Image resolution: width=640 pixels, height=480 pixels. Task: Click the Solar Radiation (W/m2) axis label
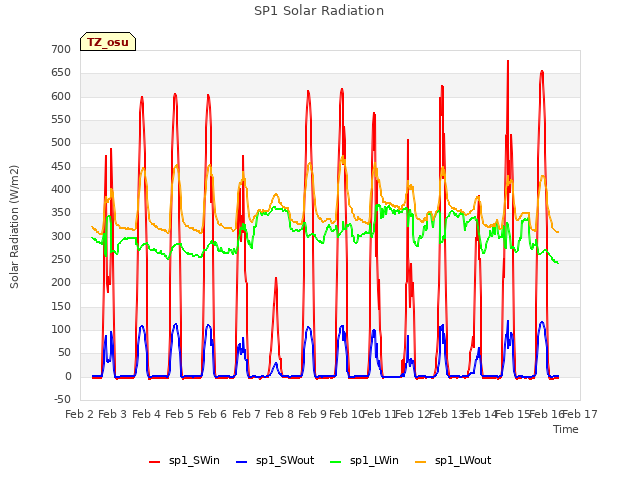pos(14,227)
